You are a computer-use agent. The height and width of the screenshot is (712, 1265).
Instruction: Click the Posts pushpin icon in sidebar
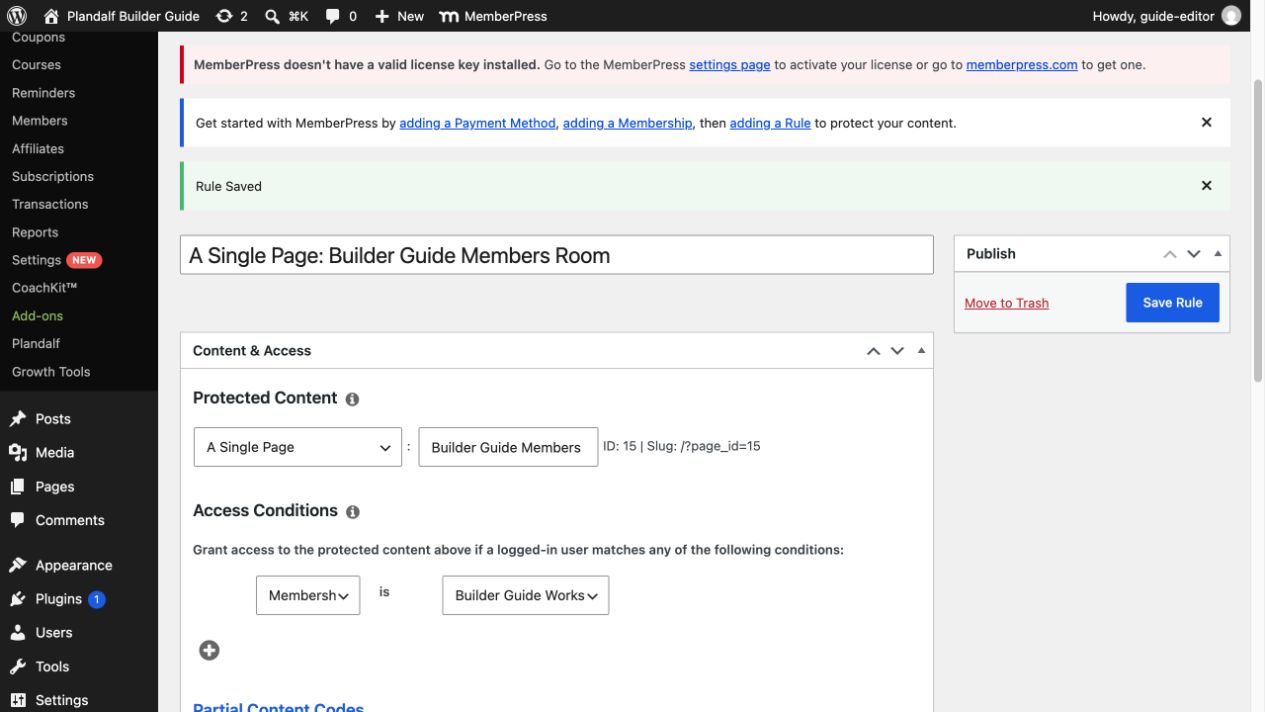[x=18, y=419]
